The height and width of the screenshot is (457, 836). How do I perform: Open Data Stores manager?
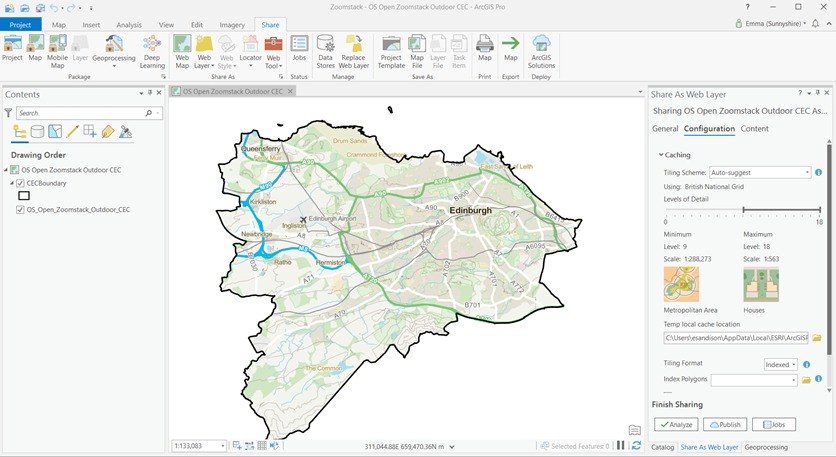(x=325, y=51)
